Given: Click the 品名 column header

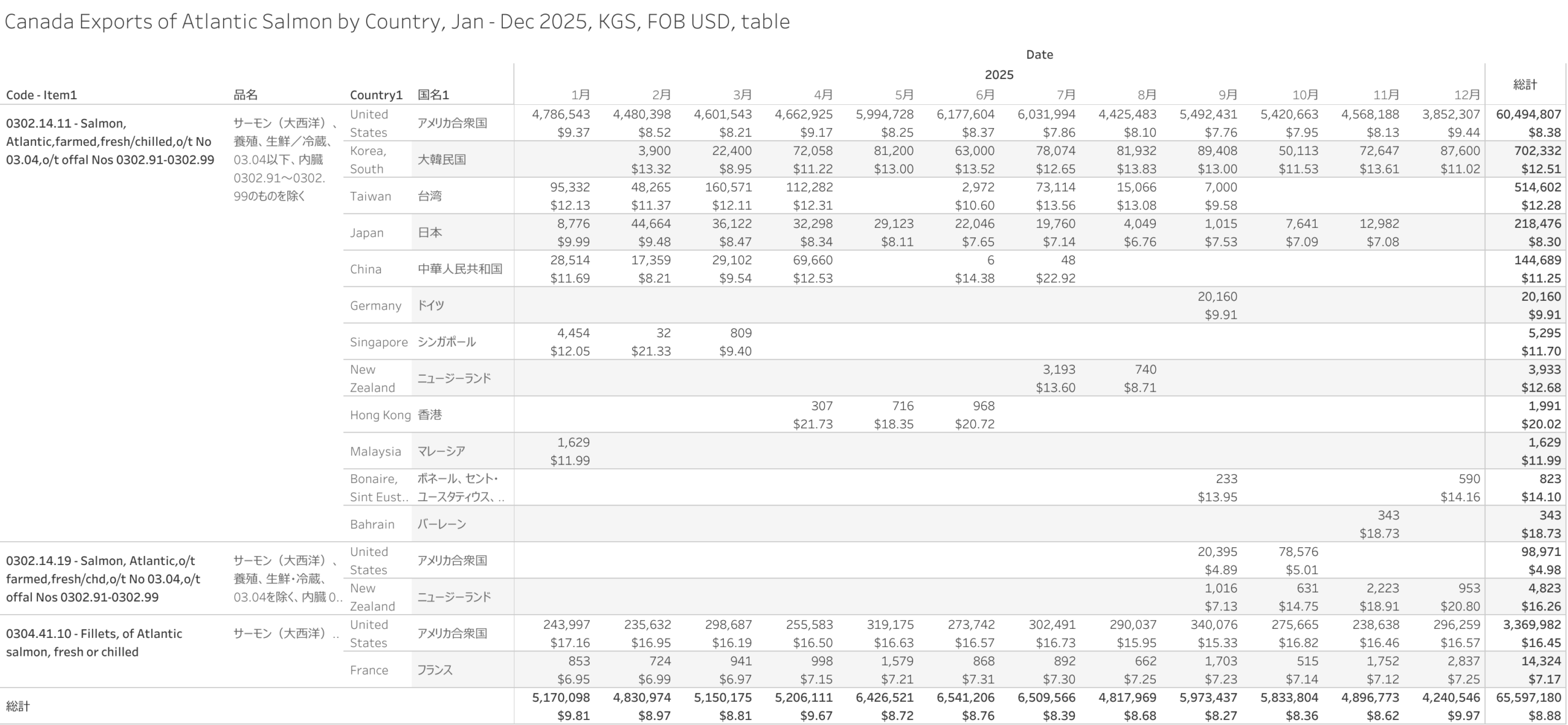Looking at the screenshot, I should 246,95.
